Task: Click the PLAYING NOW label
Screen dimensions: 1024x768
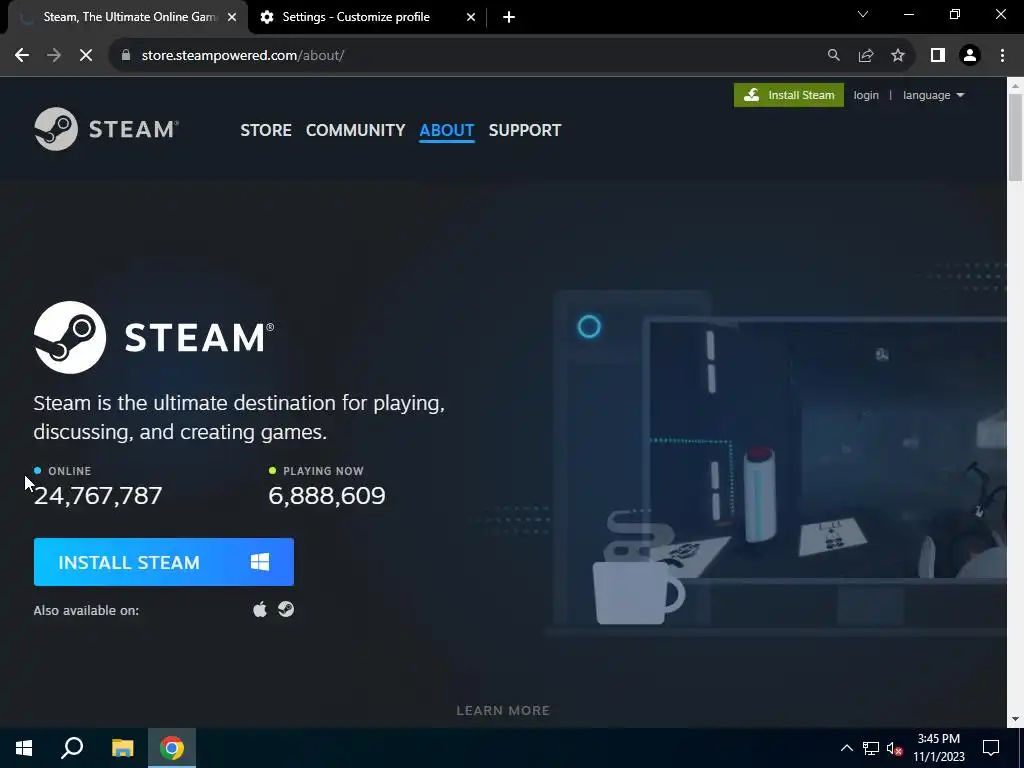Action: (323, 471)
